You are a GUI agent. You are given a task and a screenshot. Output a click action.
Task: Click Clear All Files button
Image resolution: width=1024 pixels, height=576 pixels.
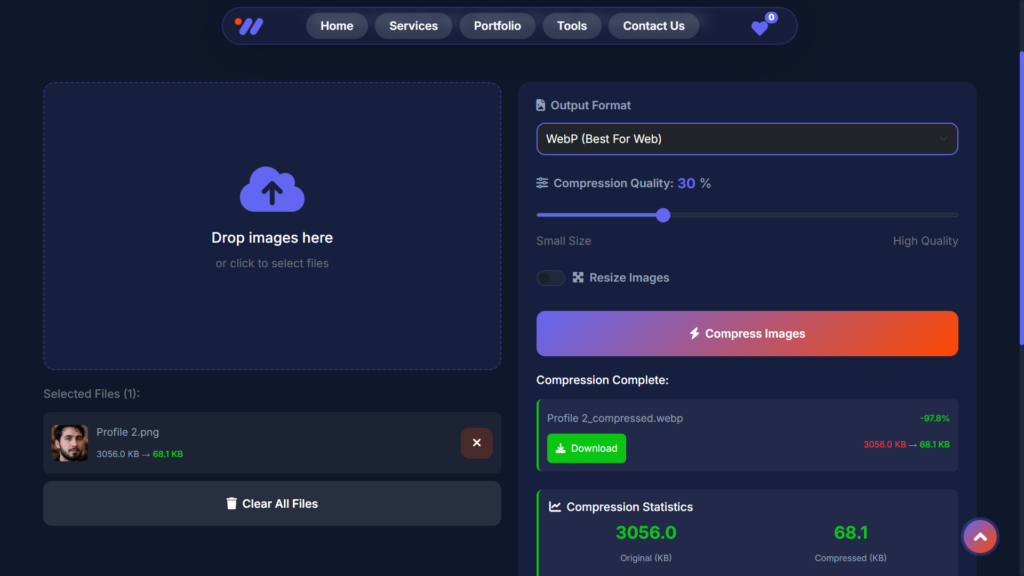[x=272, y=504]
